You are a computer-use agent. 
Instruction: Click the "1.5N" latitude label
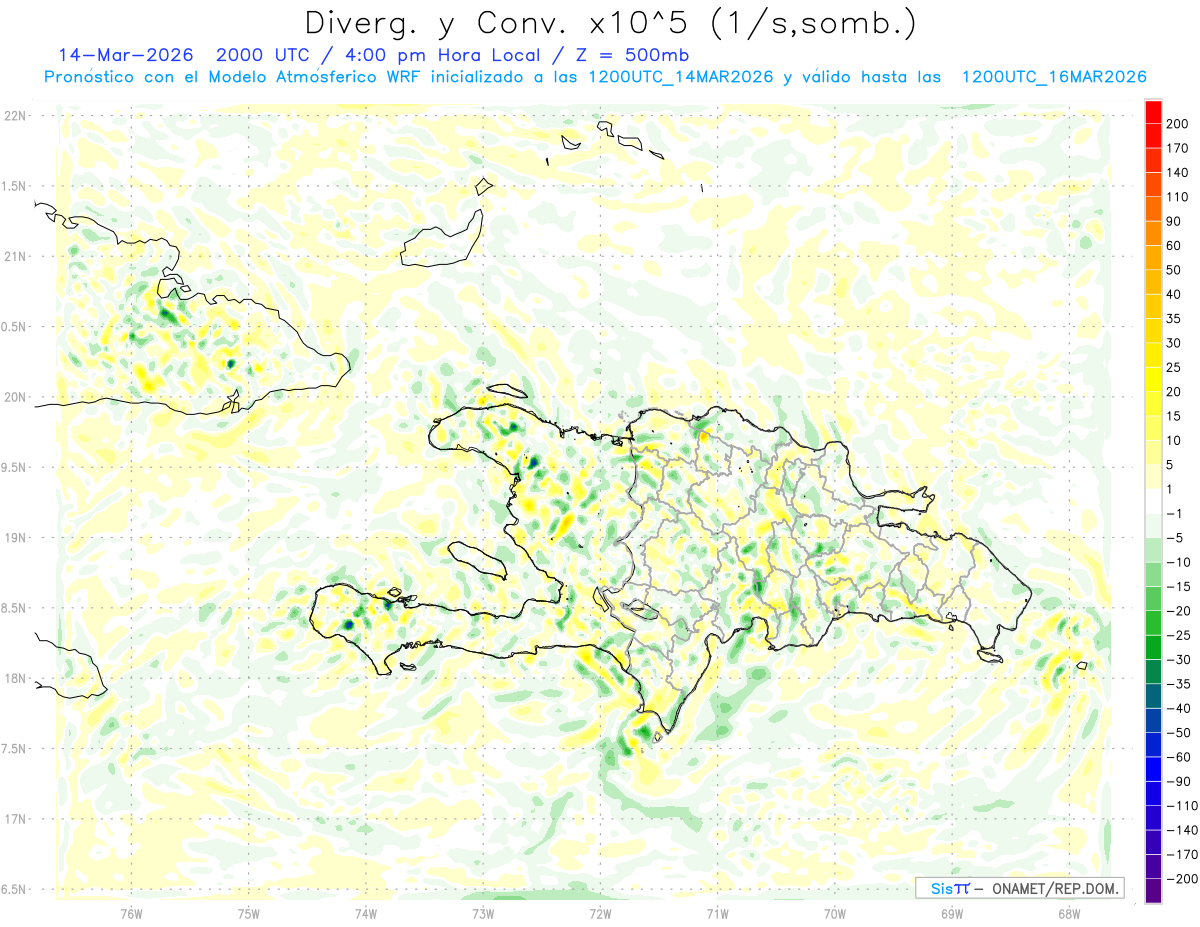pos(14,186)
